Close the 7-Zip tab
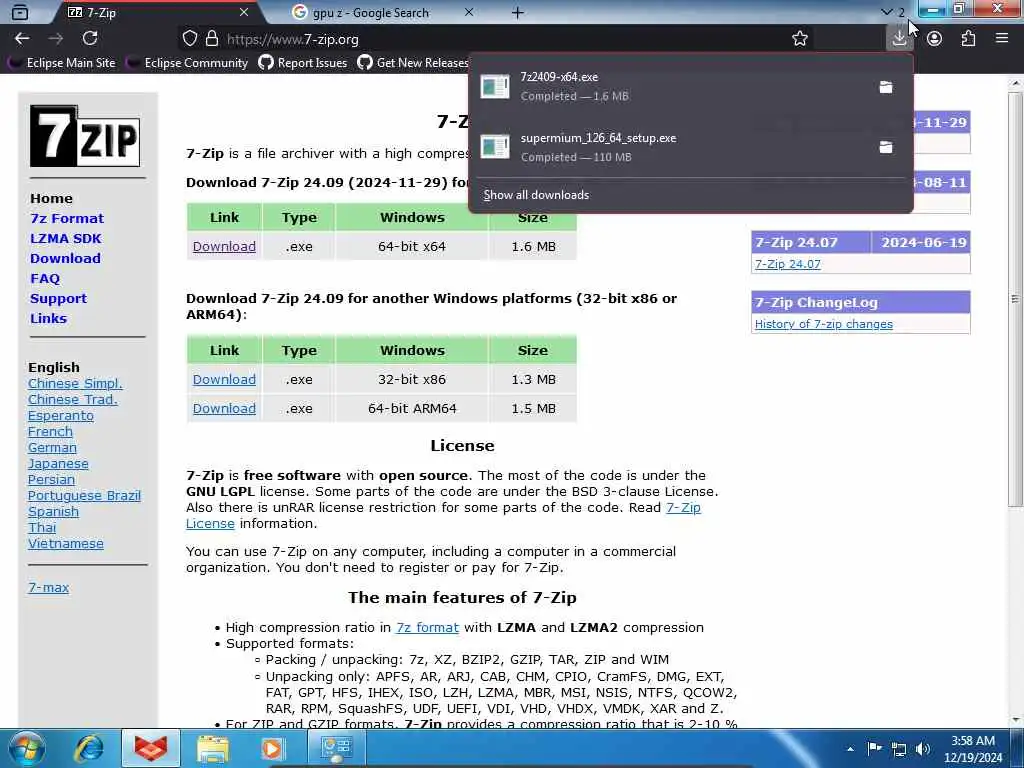 [244, 12]
